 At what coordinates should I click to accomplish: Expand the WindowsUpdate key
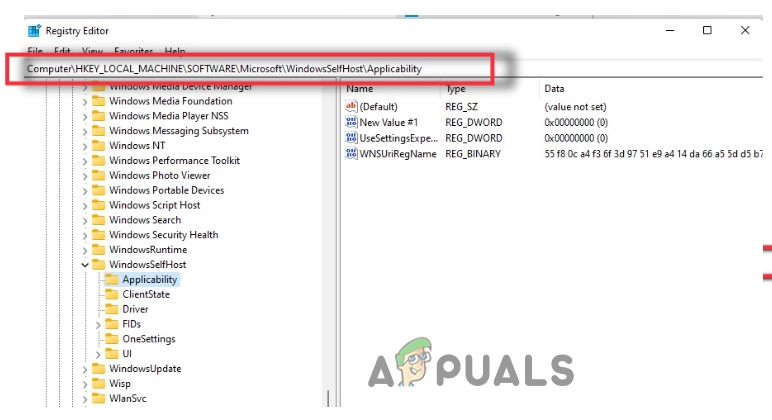(x=85, y=369)
